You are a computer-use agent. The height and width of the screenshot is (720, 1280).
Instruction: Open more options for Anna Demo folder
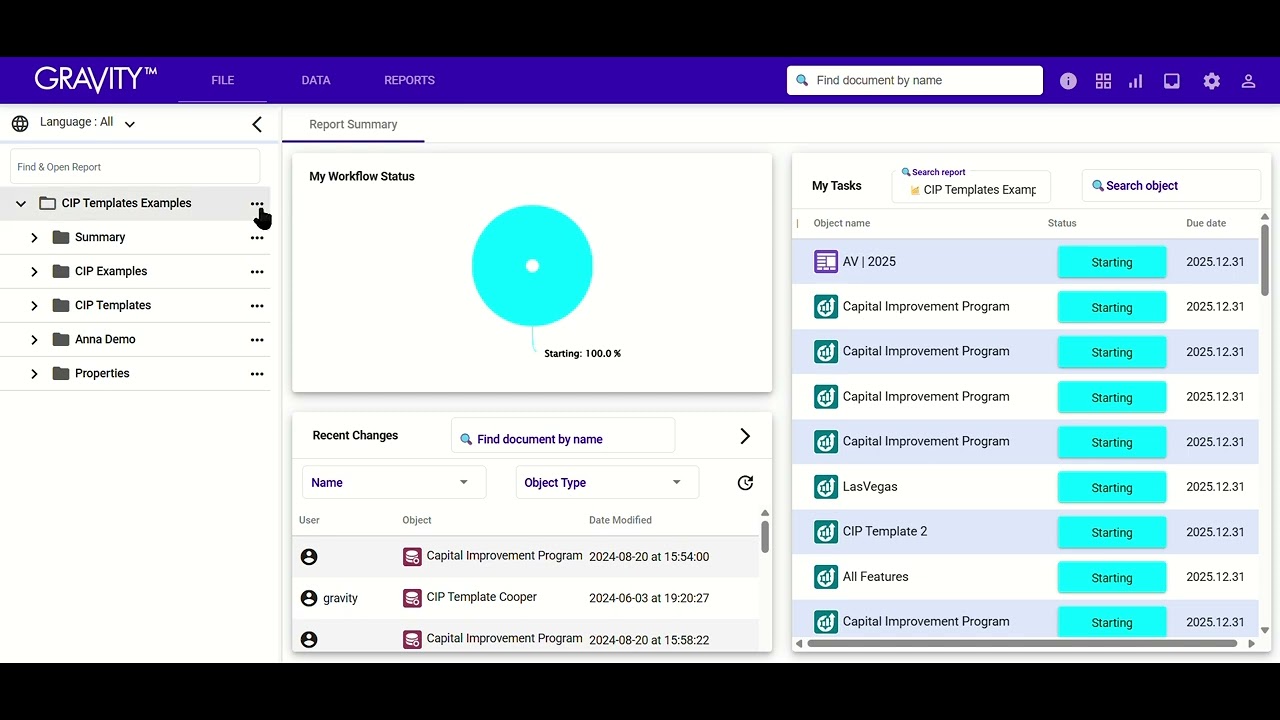(257, 340)
